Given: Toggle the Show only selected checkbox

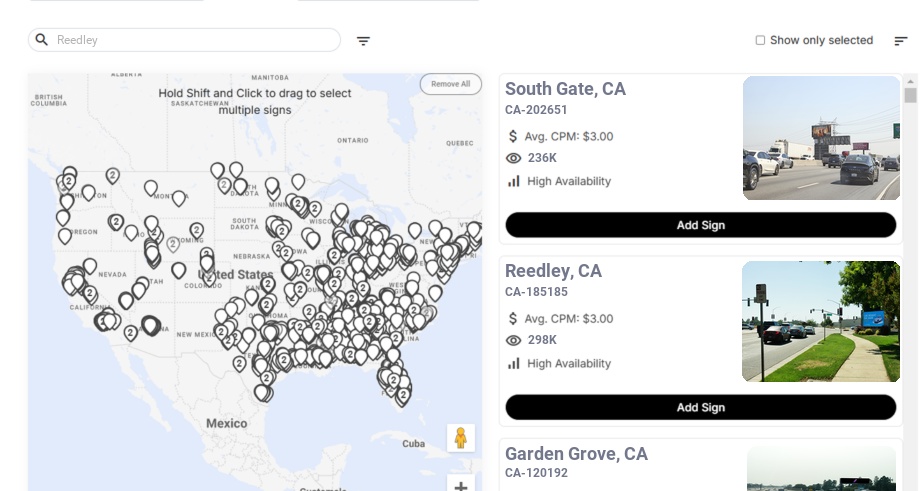Looking at the screenshot, I should pyautogui.click(x=760, y=41).
